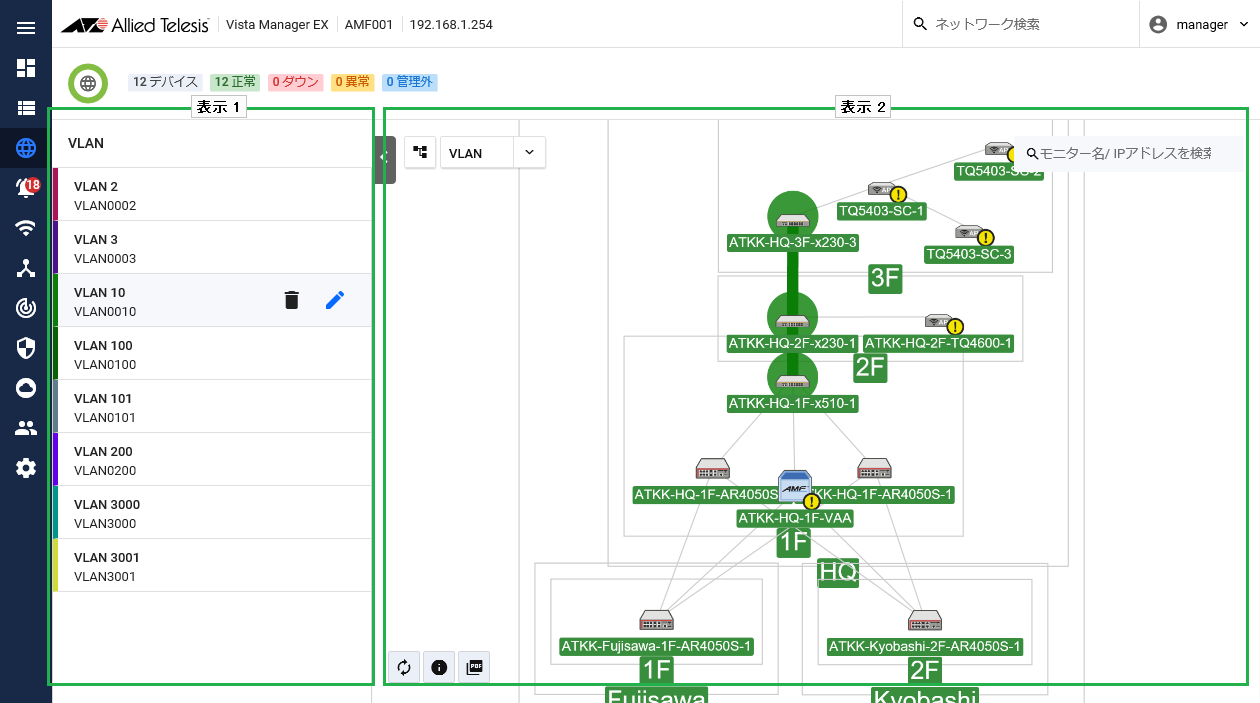Click the 0 ダウン status badge

click(296, 82)
